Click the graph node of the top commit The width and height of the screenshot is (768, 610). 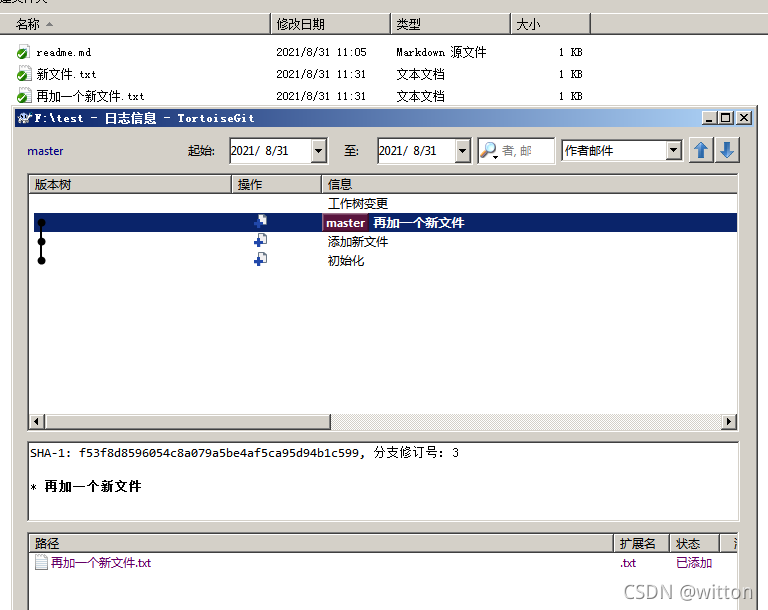[x=42, y=223]
